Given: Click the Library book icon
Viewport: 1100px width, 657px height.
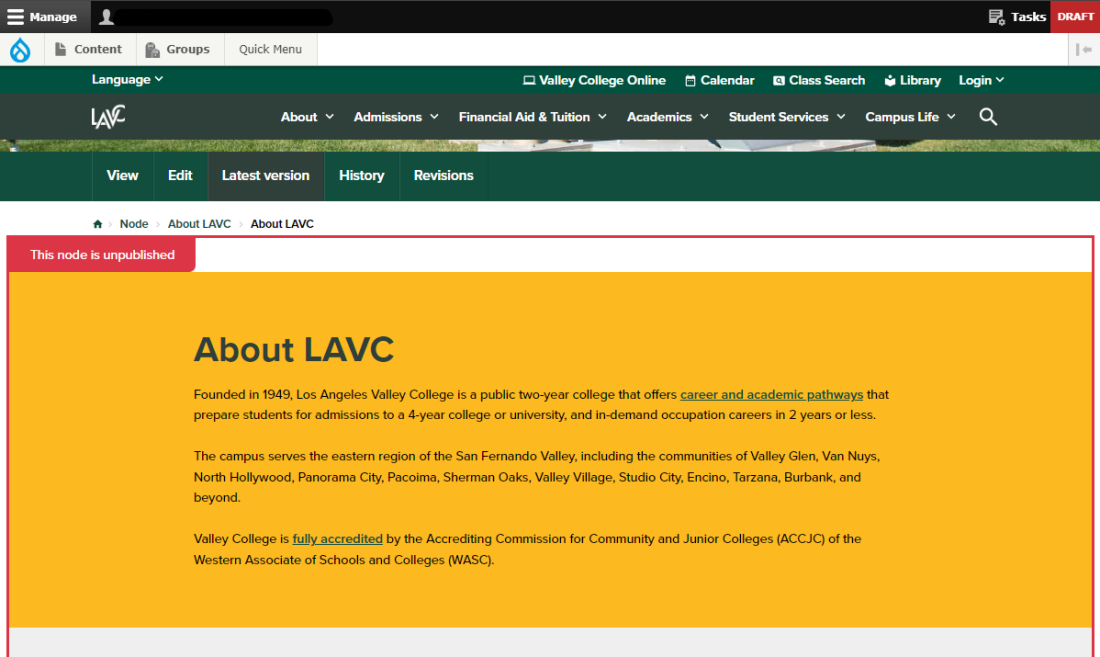Looking at the screenshot, I should 890,81.
